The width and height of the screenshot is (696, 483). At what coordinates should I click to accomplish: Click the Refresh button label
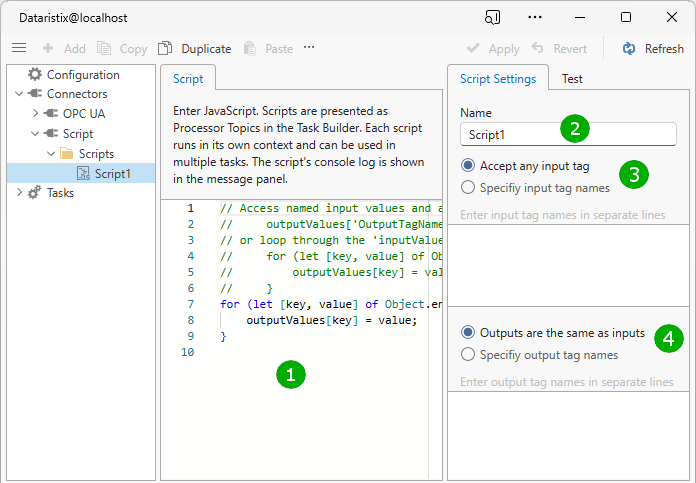tap(664, 48)
